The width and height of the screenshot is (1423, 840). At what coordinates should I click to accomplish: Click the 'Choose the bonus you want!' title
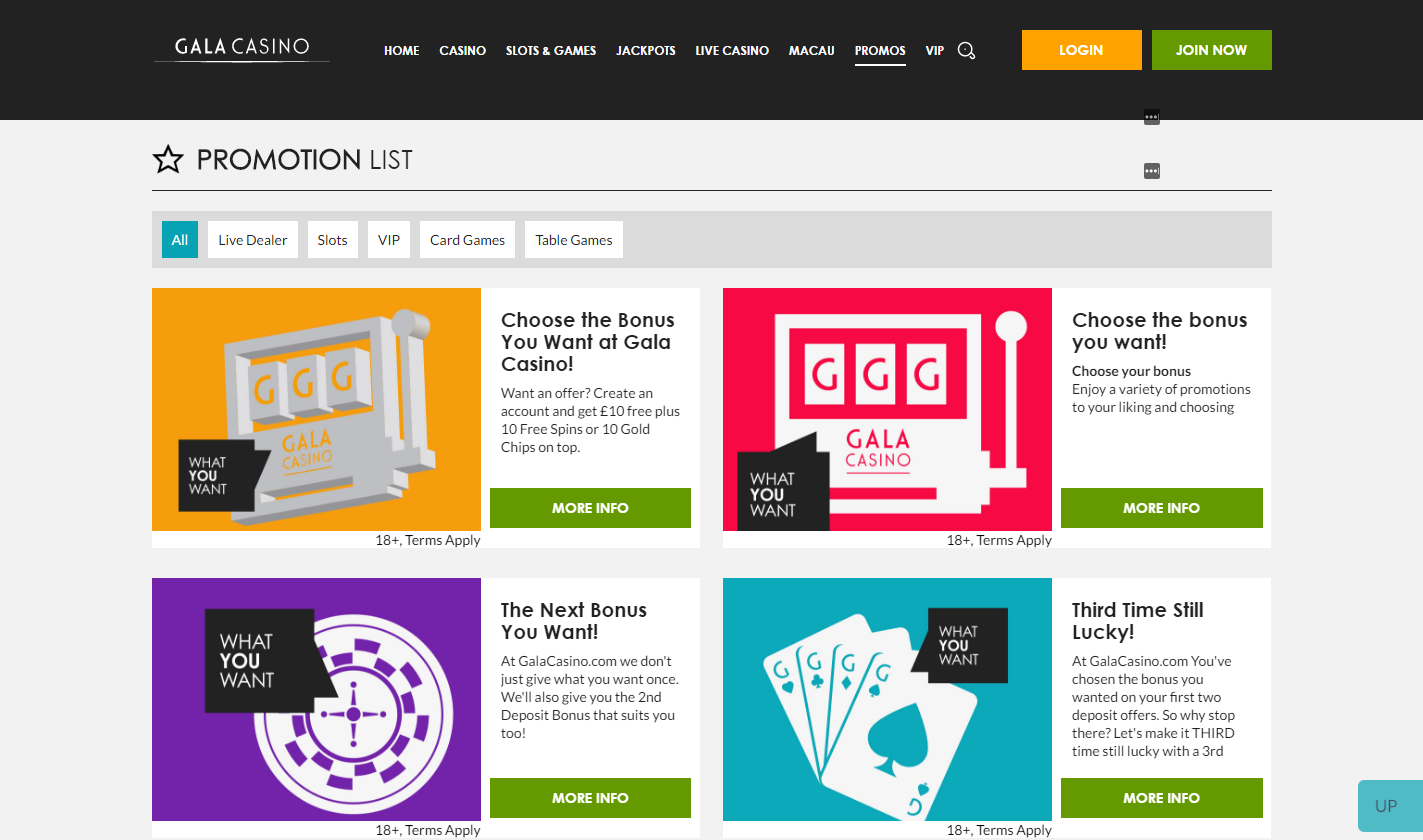click(1160, 331)
